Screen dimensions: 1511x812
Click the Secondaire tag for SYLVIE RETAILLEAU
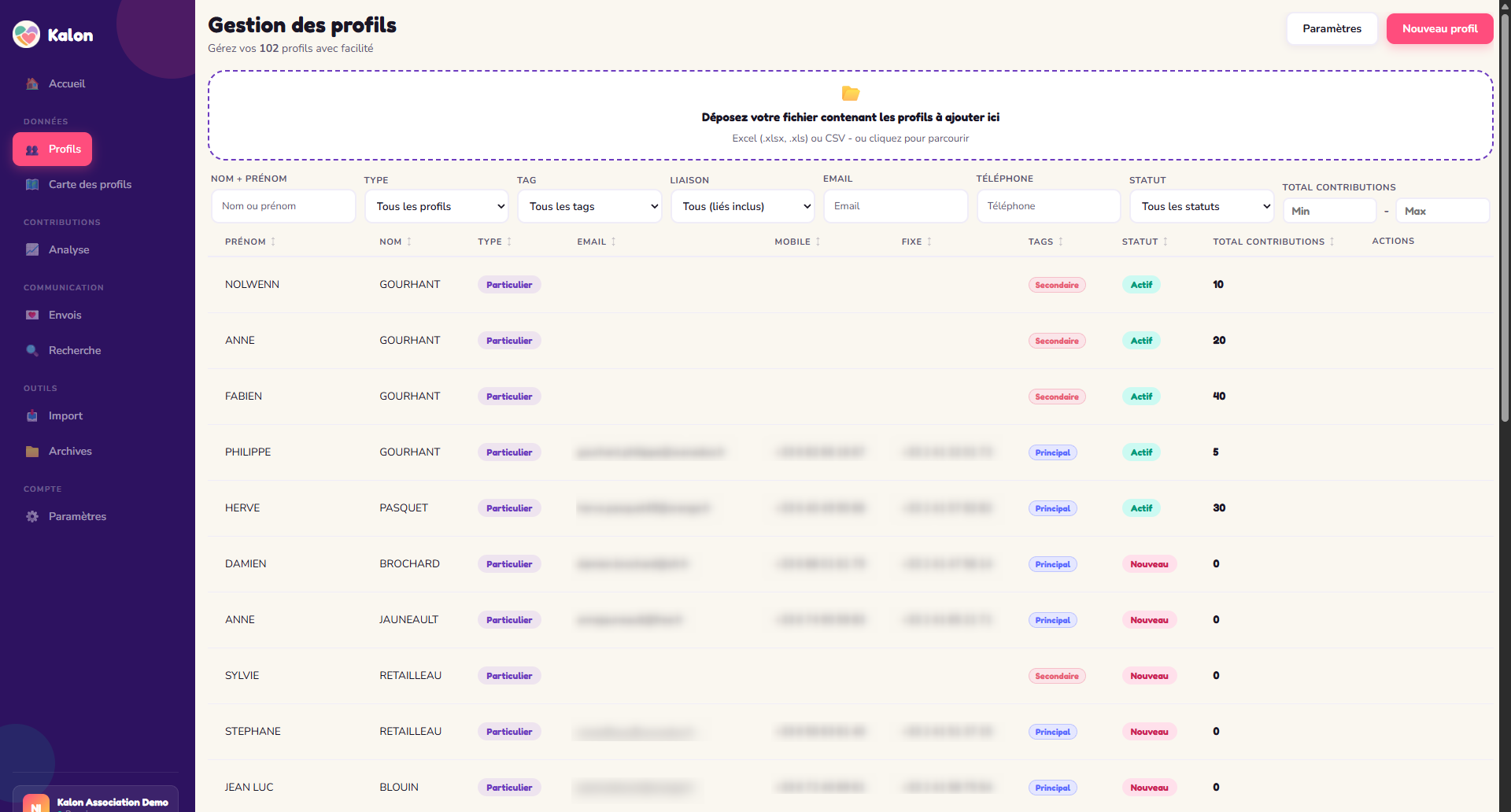point(1057,676)
